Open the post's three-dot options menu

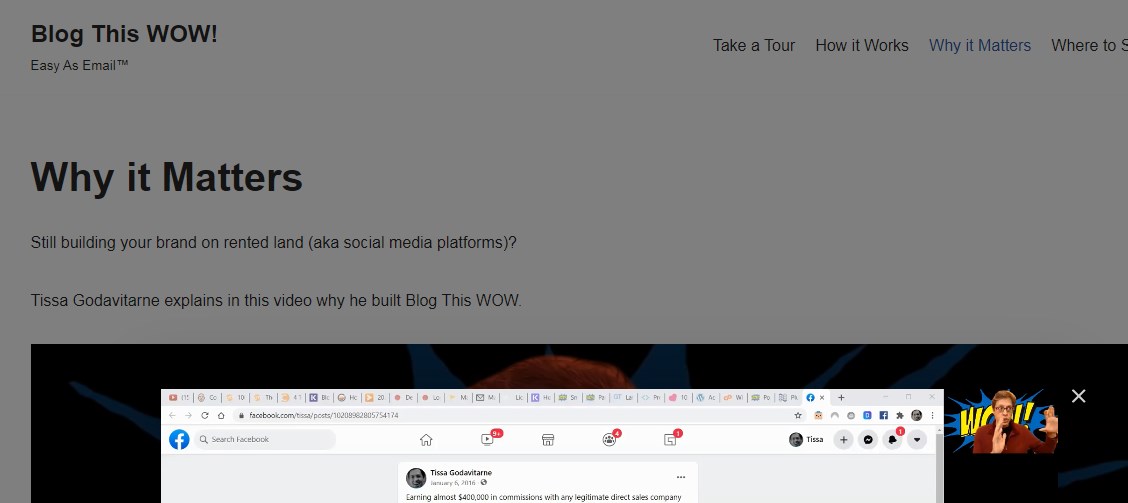click(681, 477)
